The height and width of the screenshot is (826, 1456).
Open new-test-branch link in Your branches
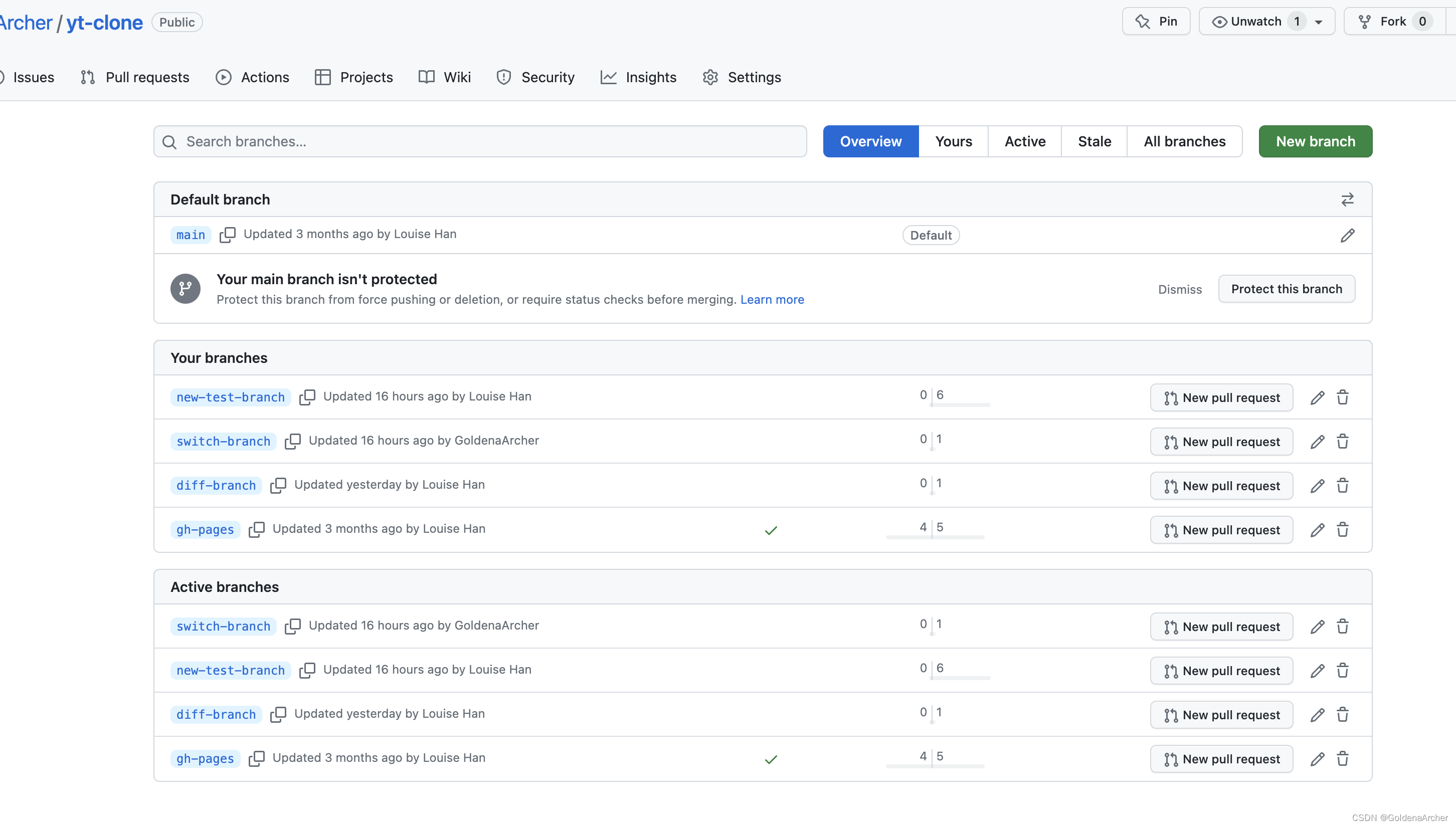(x=231, y=397)
